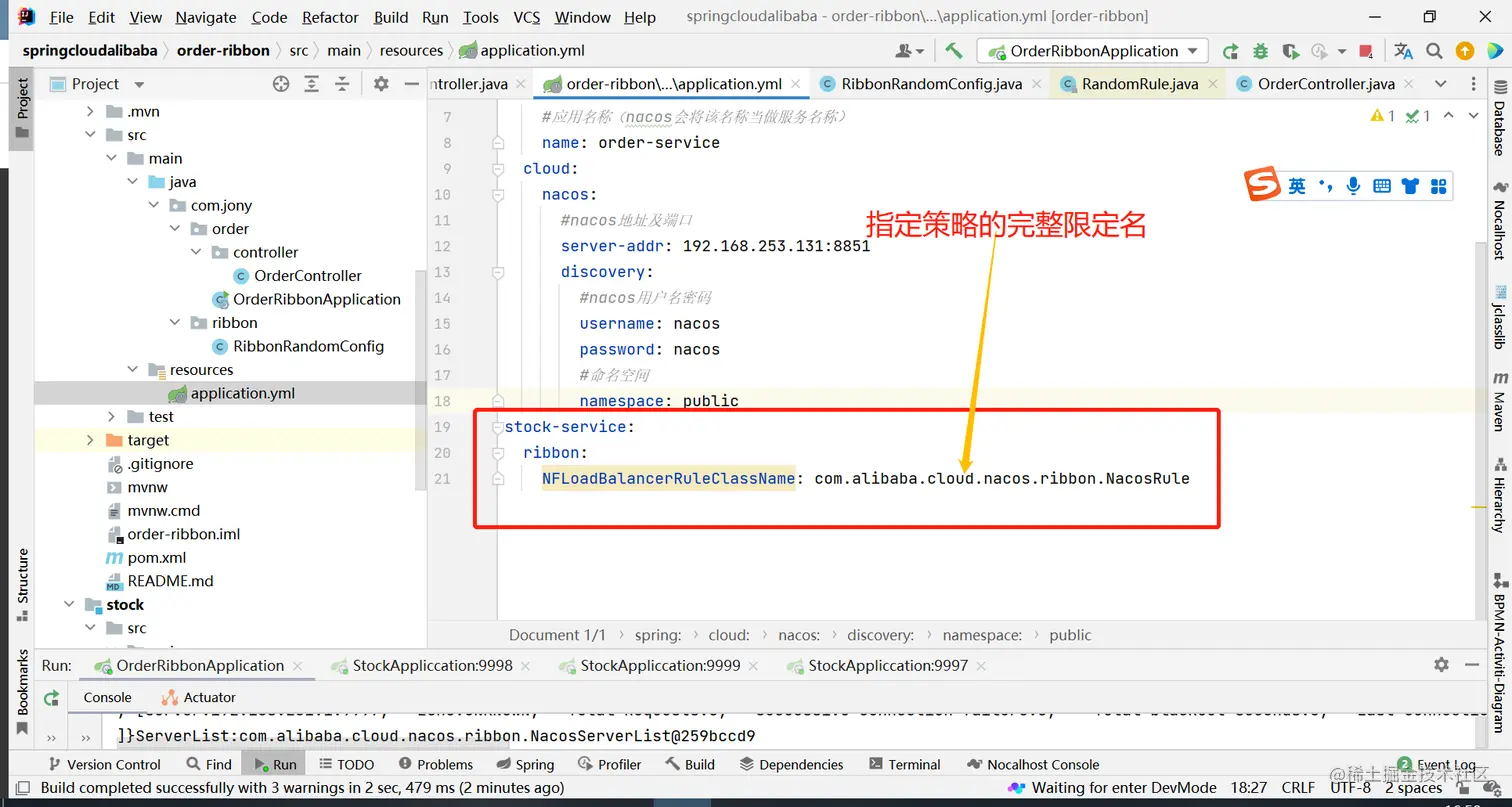The width and height of the screenshot is (1512, 807).
Task: Close the application.yml editor tab
Action: pyautogui.click(x=796, y=85)
